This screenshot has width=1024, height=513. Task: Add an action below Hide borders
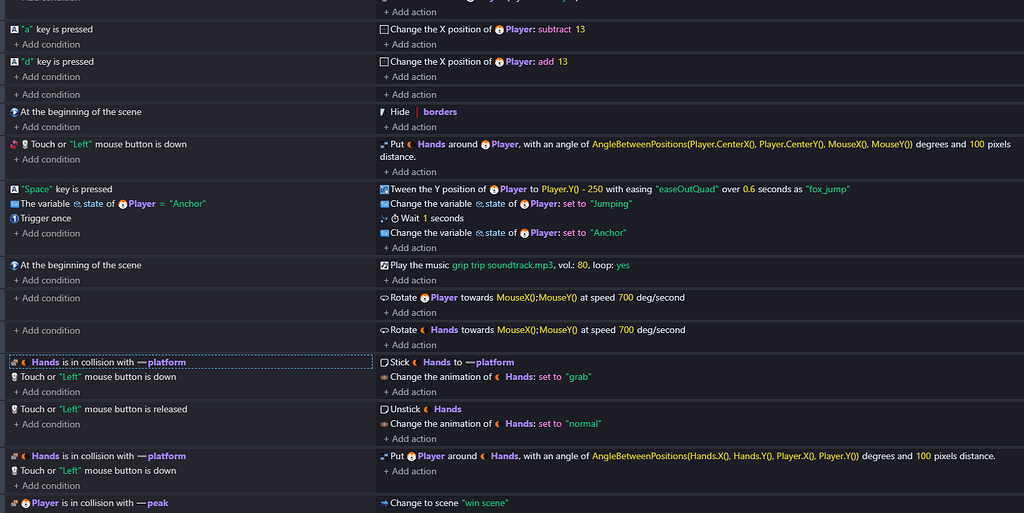point(410,127)
